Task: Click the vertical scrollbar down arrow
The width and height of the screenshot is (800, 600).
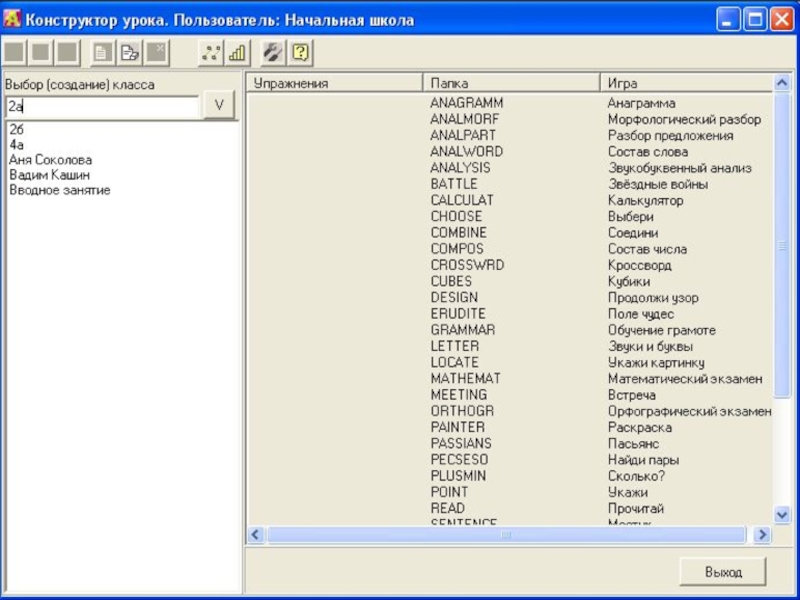Action: point(782,514)
